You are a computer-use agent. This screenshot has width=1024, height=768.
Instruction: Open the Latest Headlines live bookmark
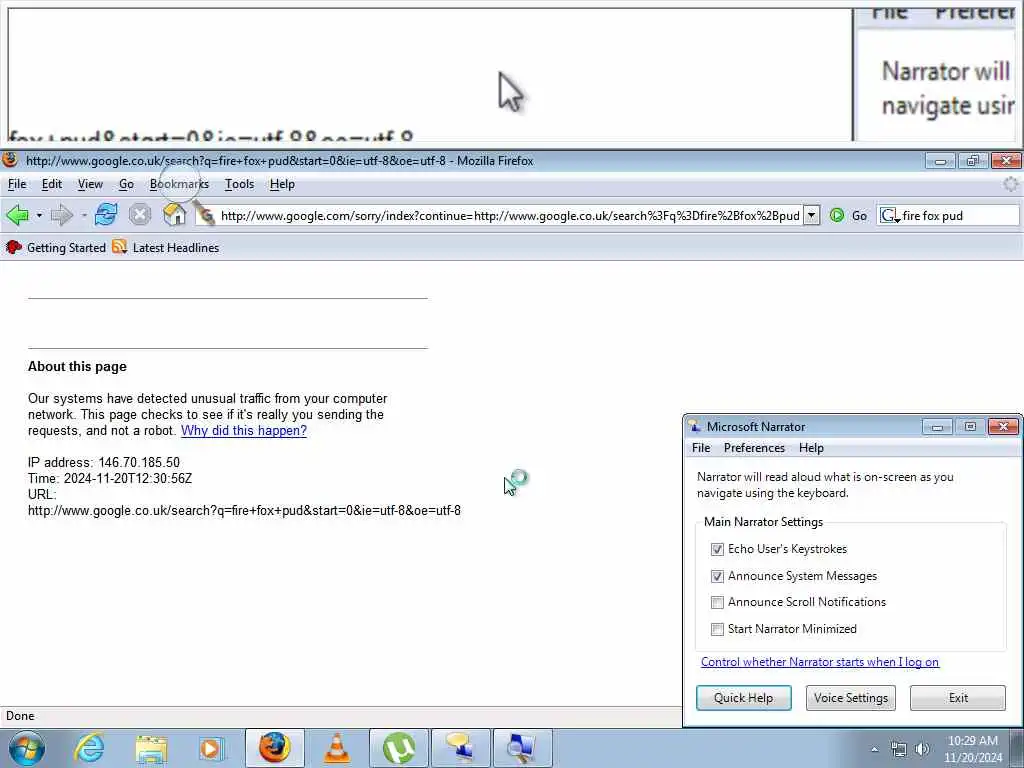(x=166, y=248)
